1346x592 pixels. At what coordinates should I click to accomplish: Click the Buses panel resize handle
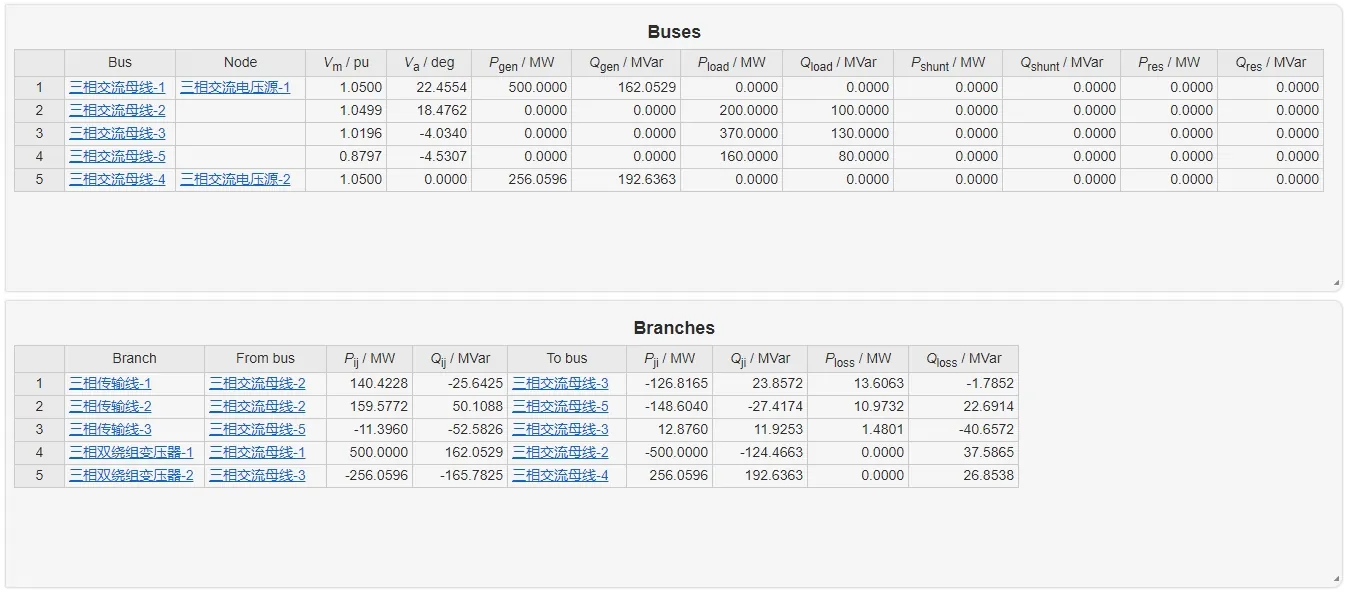tap(1336, 283)
